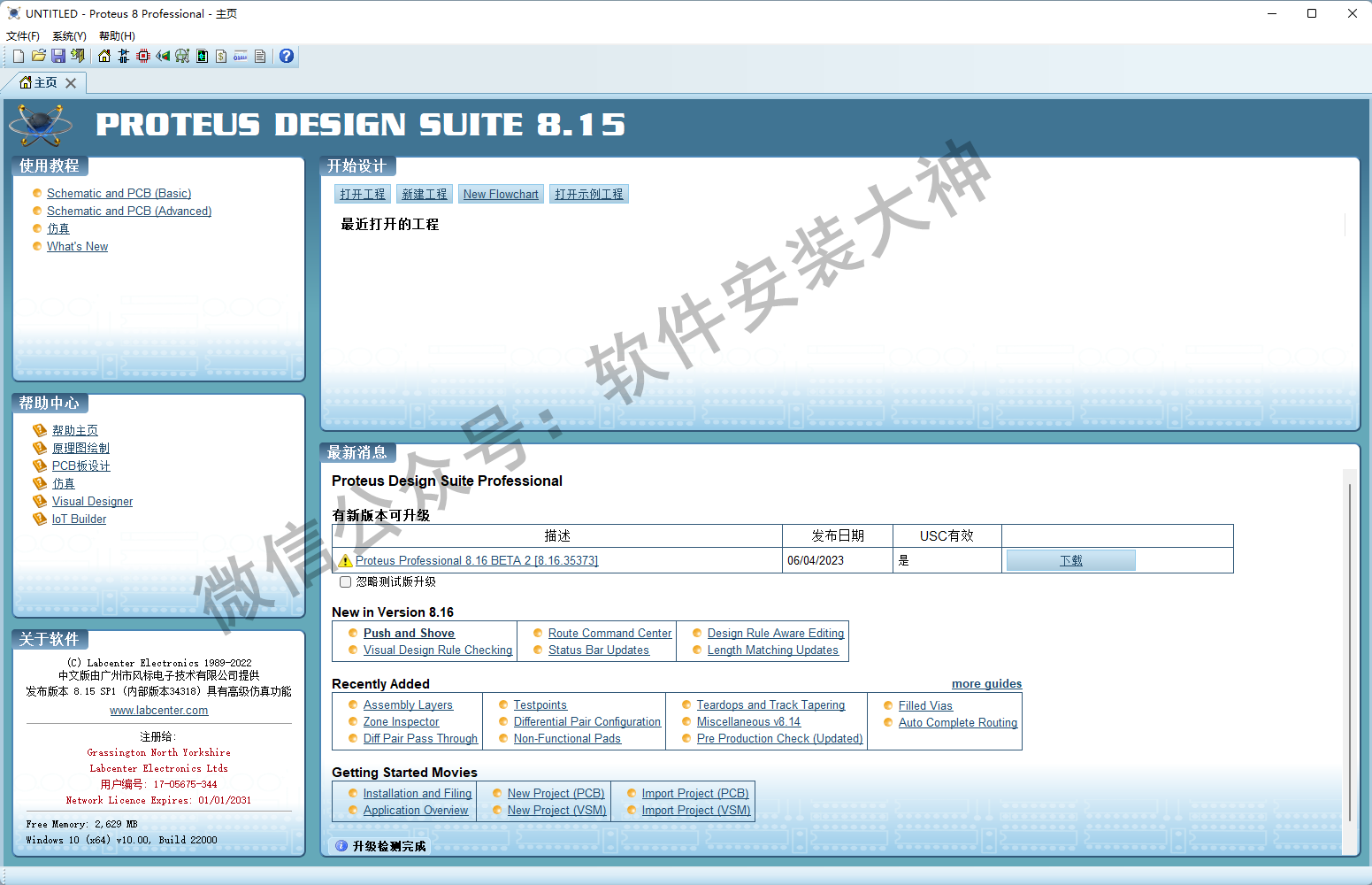This screenshot has height=885, width=1372.
Task: Play the Application Overview movie
Action: tap(416, 810)
